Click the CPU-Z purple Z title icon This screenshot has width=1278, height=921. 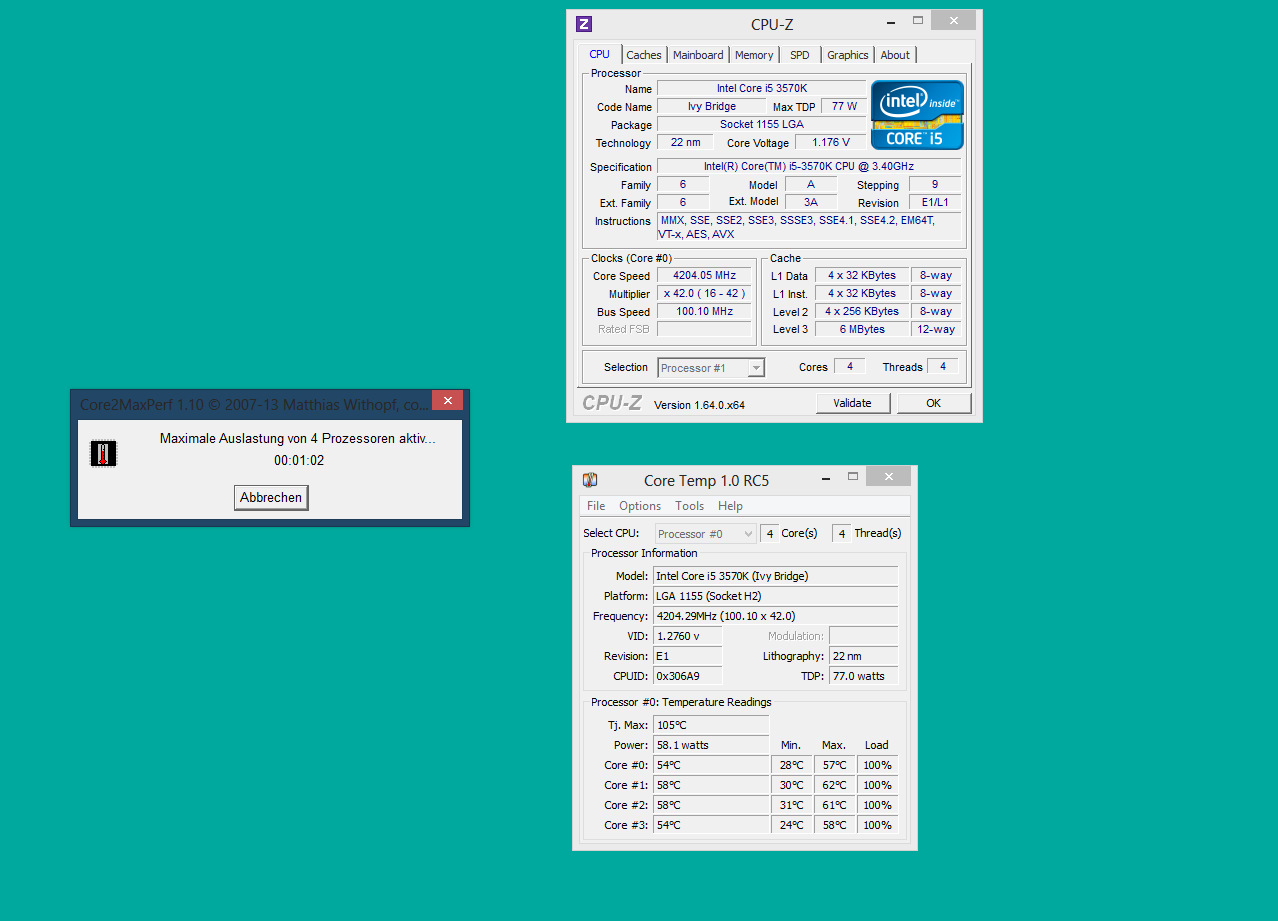[585, 24]
